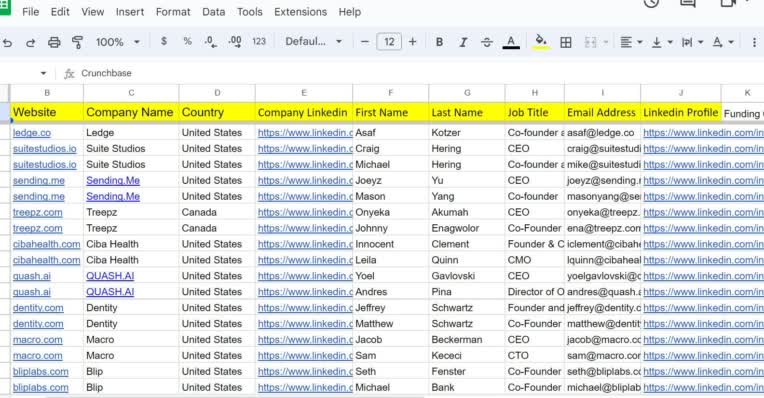
Task: Select the CTO job title cell
Action: (x=535, y=356)
